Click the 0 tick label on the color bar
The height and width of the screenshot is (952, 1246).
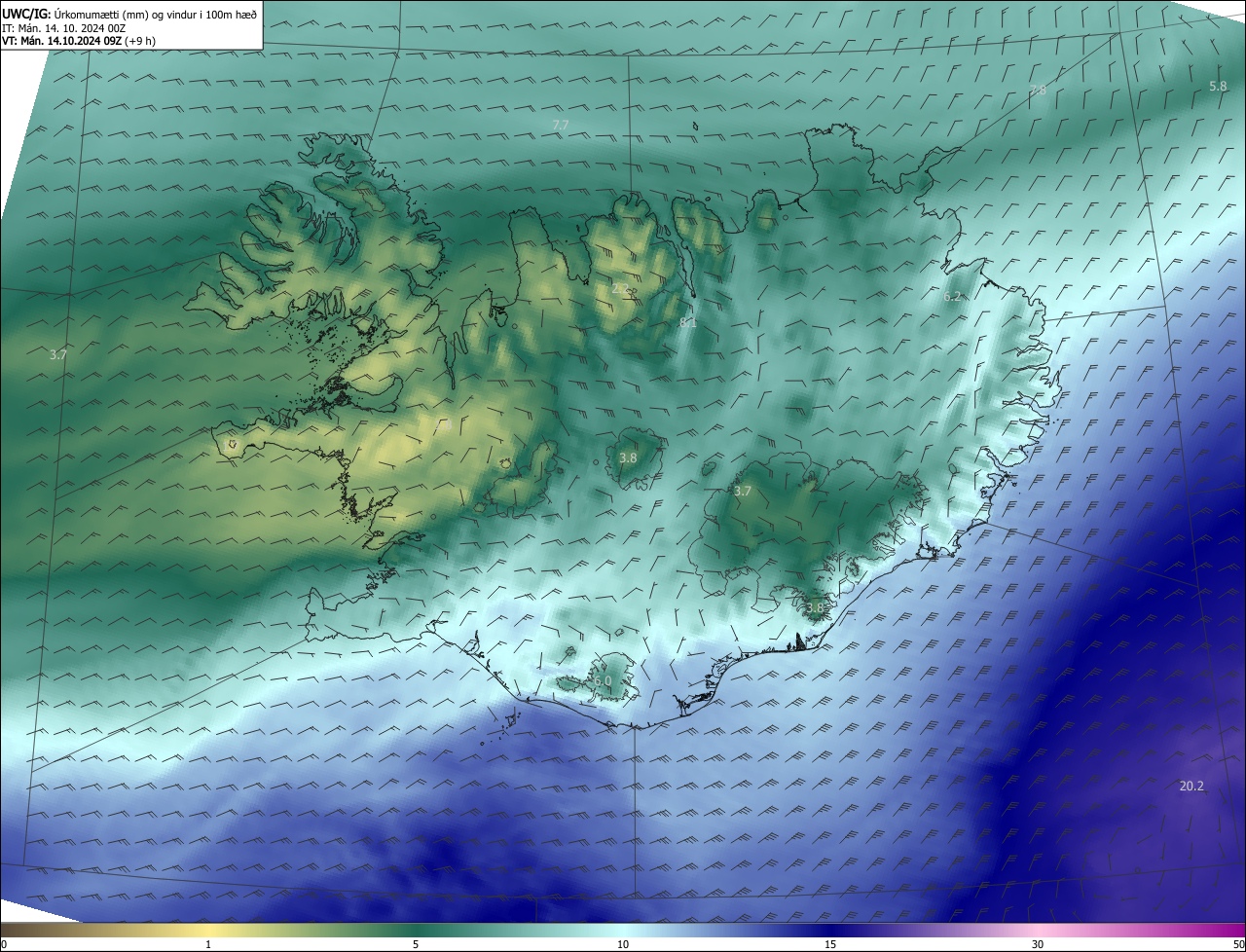[4, 944]
